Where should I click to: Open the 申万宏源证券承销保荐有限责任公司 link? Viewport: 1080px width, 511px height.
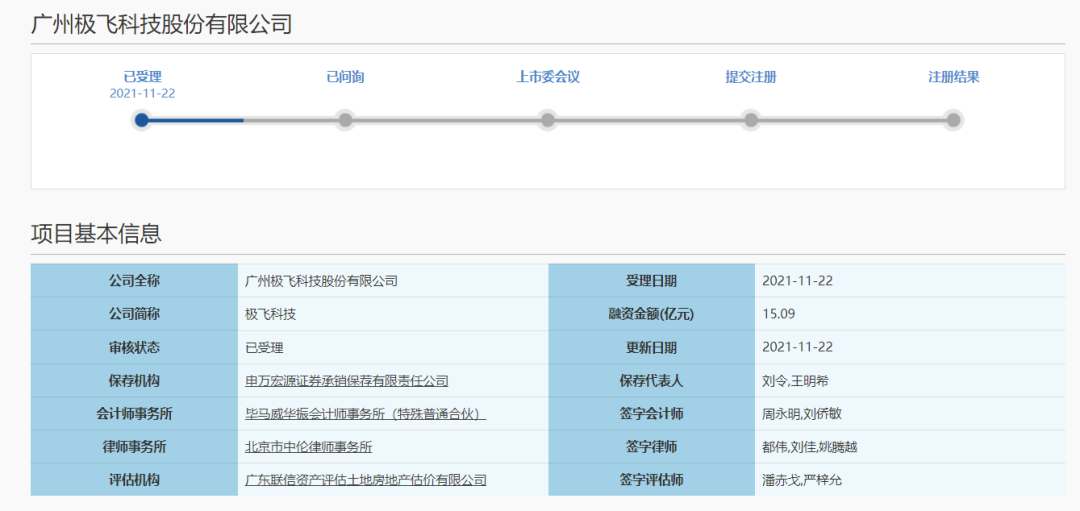pos(347,381)
